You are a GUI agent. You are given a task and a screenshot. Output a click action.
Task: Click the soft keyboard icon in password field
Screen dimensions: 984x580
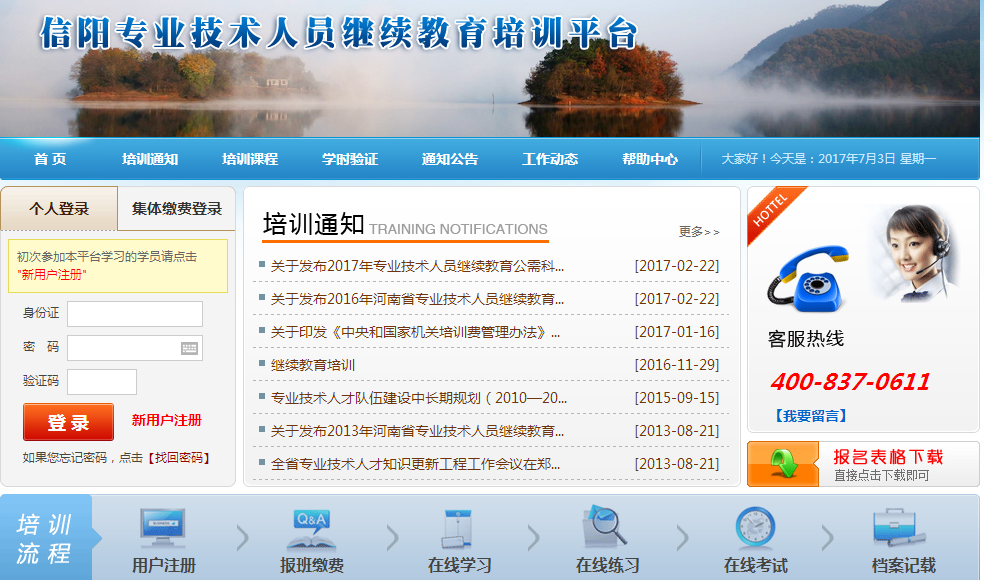[189, 348]
